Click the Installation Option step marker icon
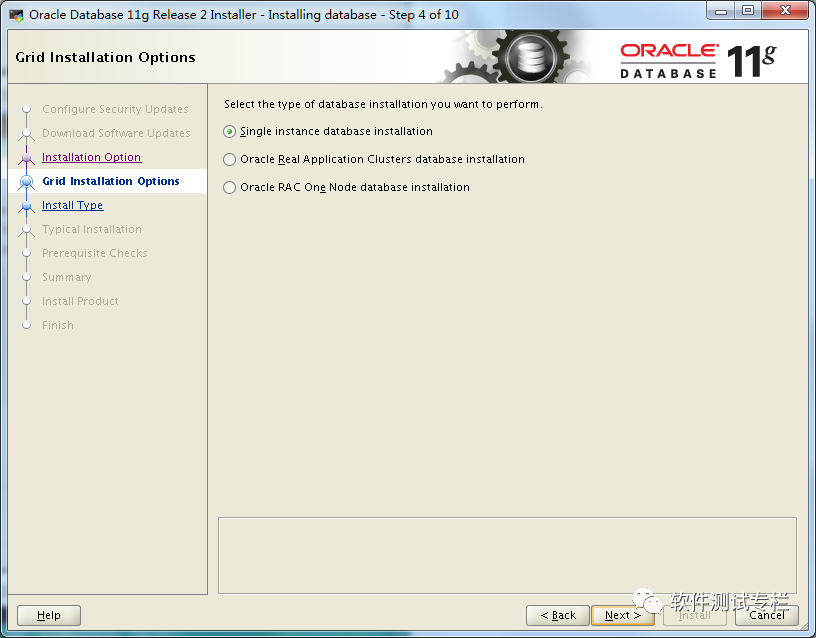Screen dimensions: 816x638 coord(27,157)
